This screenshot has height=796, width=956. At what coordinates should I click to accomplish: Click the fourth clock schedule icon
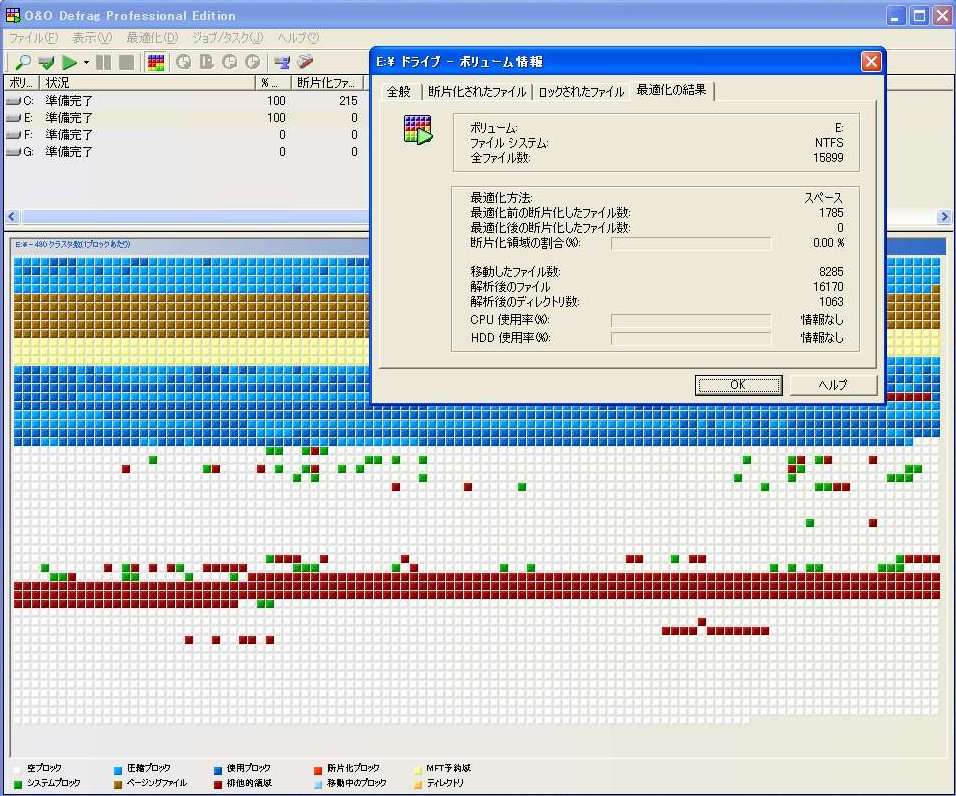coord(252,62)
